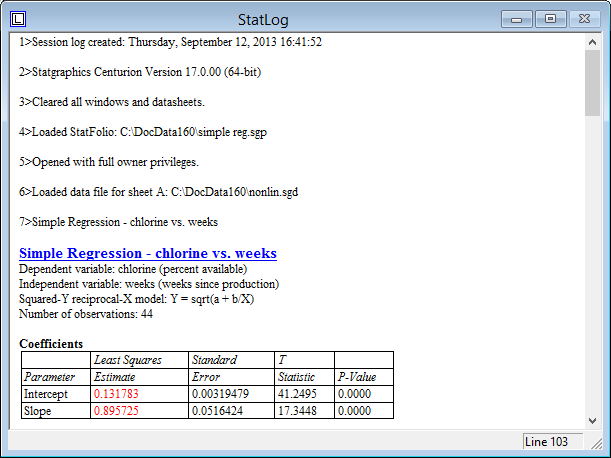611x458 pixels.
Task: Click the scroll up arrow
Action: 592,44
